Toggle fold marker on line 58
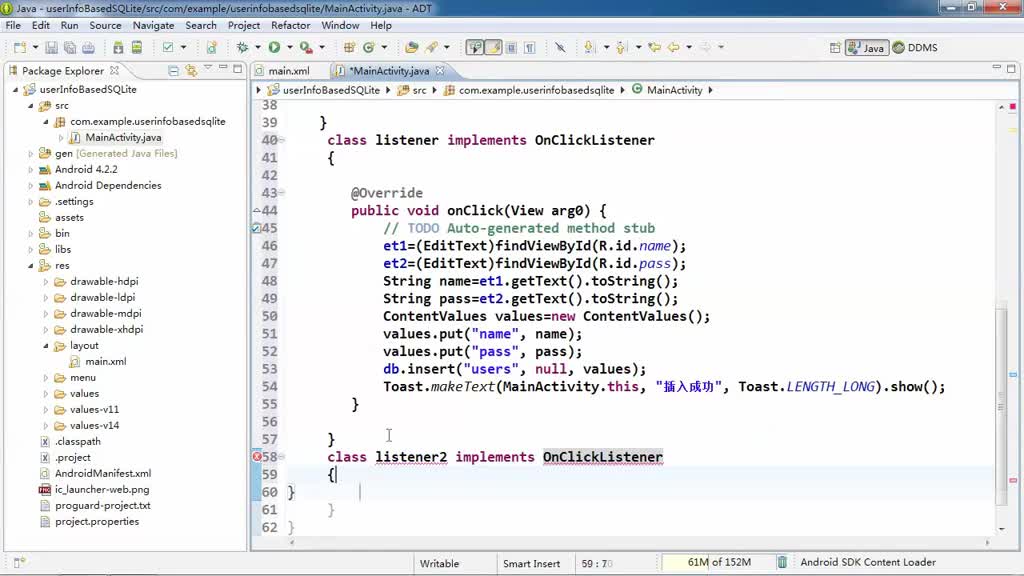The width and height of the screenshot is (1024, 576). point(282,456)
